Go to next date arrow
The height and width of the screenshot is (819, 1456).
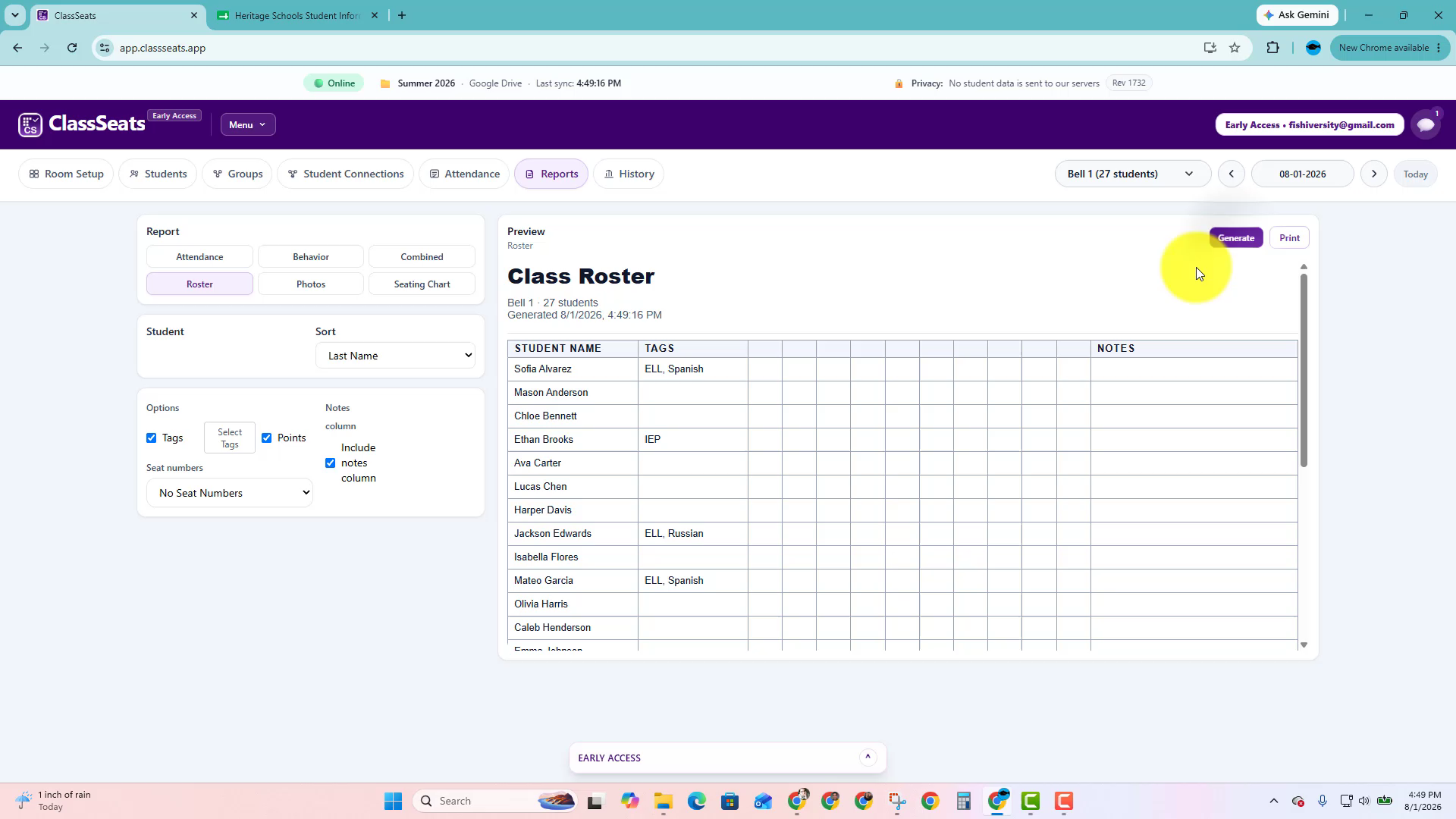click(1373, 174)
